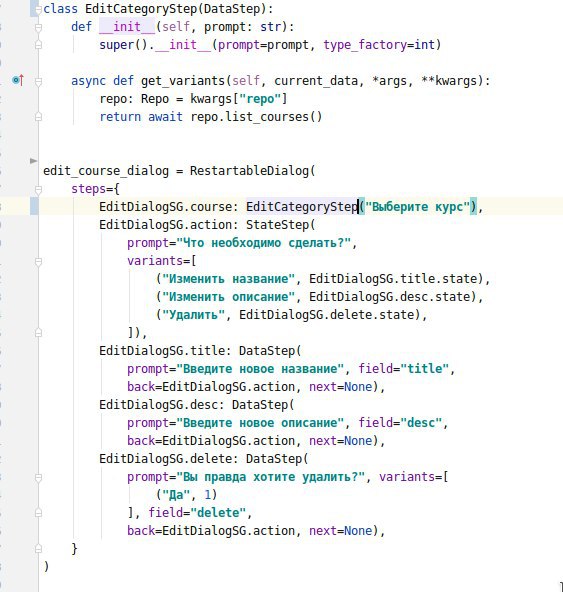Image resolution: width=563 pixels, height=592 pixels.
Task: Click fold end marker at field="delete" line
Action: (x=38, y=513)
